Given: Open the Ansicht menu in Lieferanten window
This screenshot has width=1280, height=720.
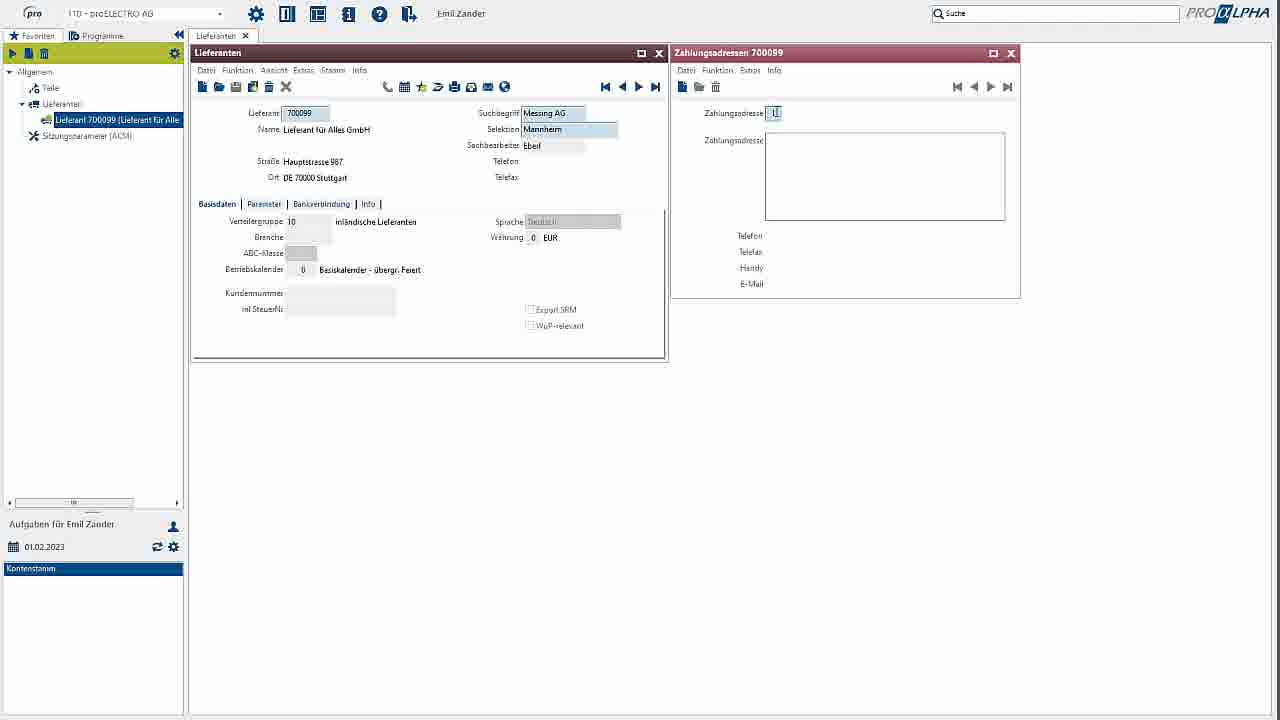Looking at the screenshot, I should (x=274, y=71).
